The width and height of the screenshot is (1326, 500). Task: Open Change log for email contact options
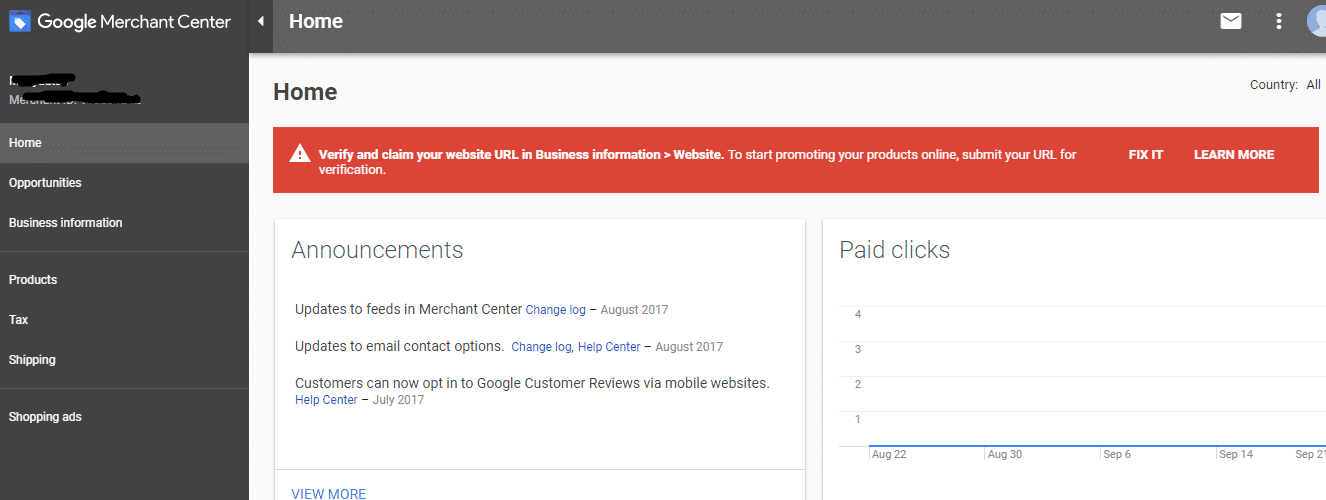click(x=541, y=347)
